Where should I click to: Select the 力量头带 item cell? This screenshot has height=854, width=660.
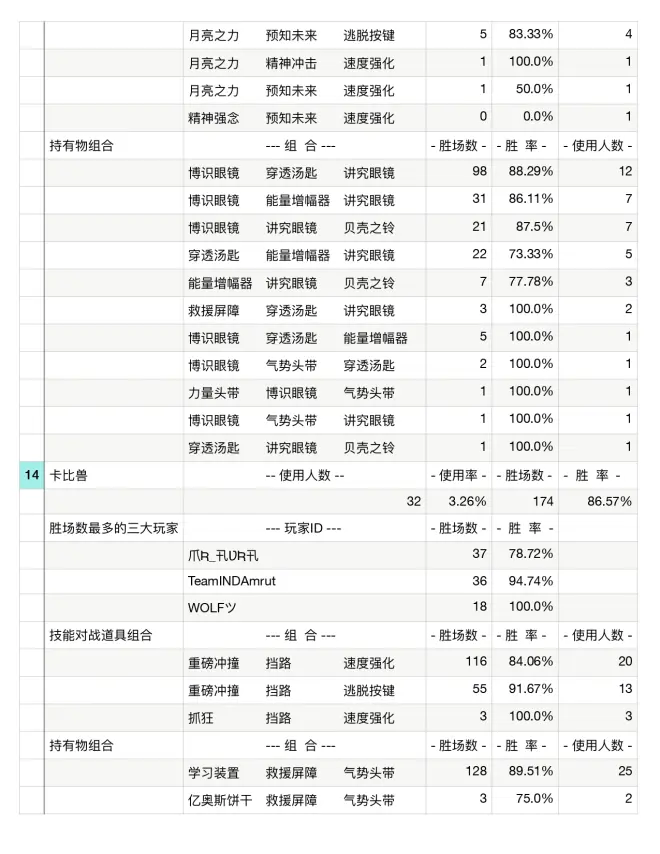click(x=213, y=392)
